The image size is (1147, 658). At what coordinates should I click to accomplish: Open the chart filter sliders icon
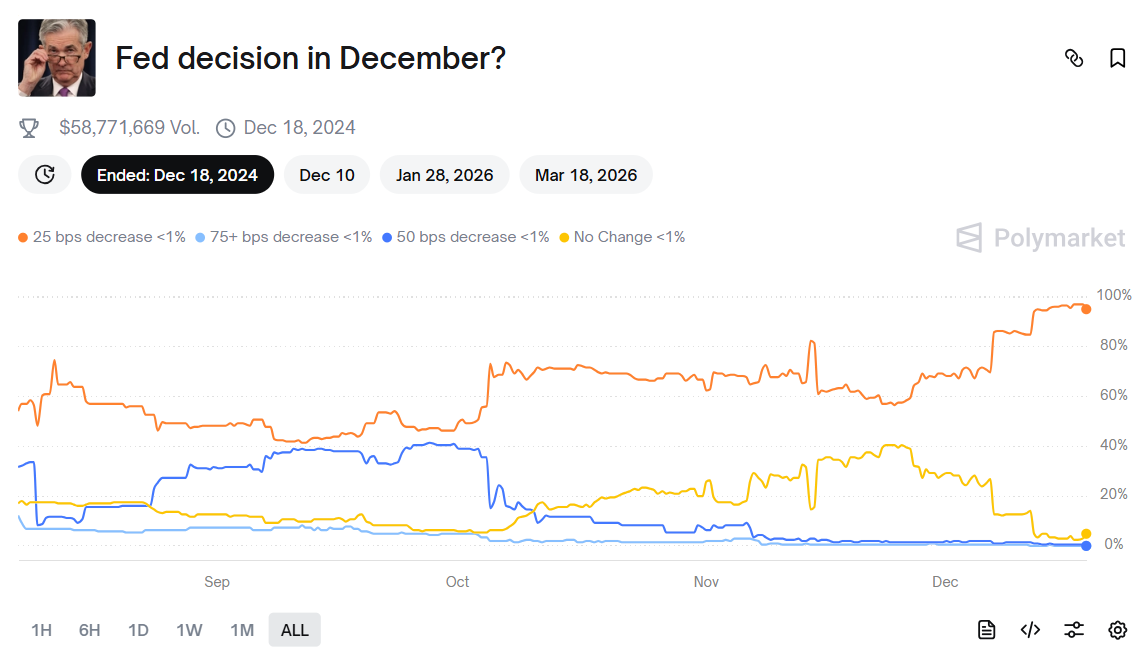(x=1074, y=629)
